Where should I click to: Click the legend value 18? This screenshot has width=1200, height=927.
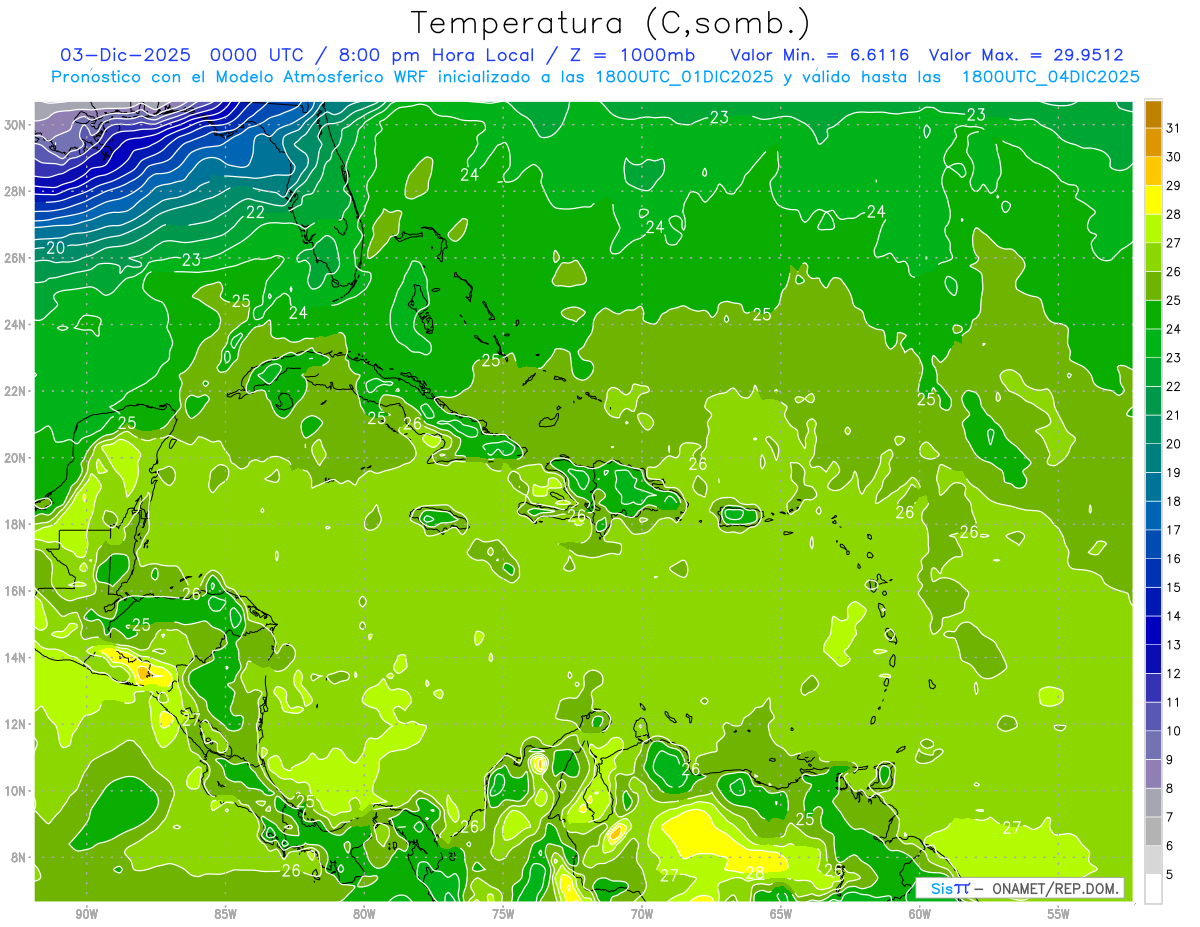pos(1174,501)
